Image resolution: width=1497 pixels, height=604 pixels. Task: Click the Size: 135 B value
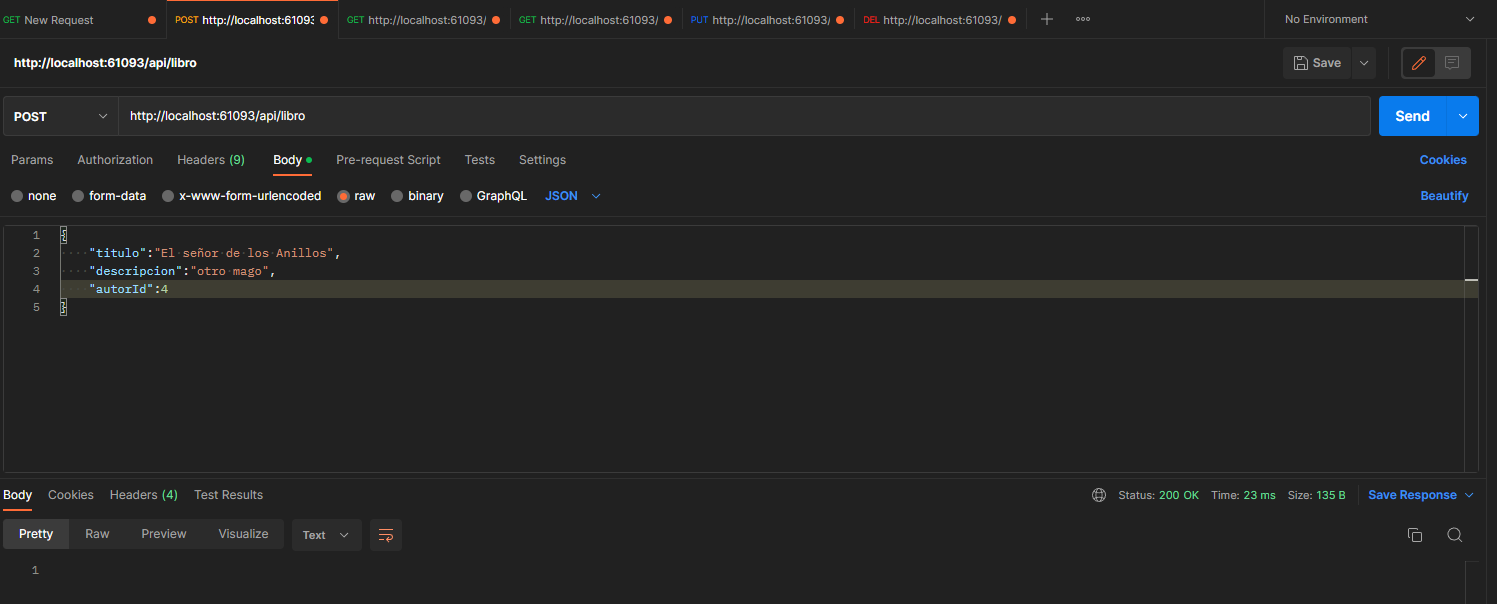pos(1317,495)
